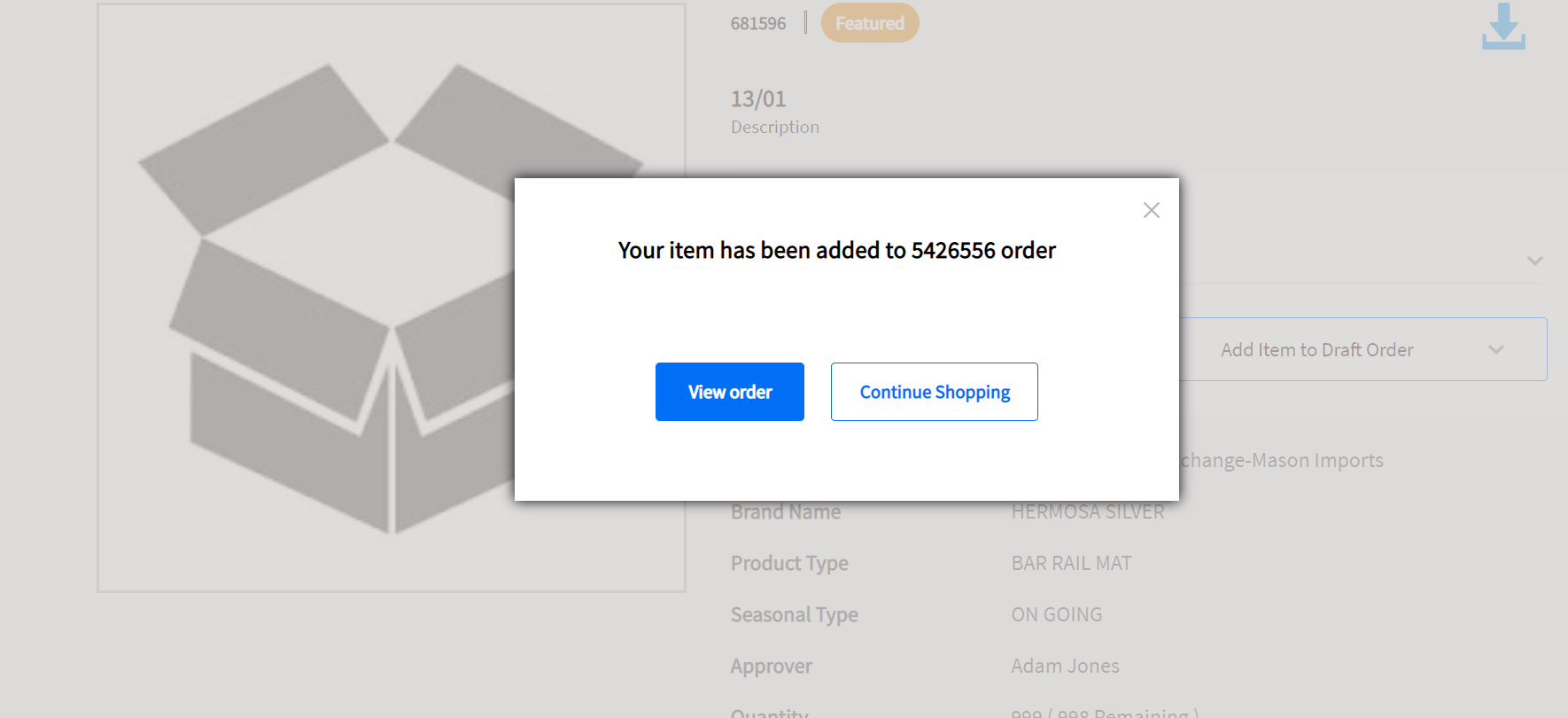Choose Continue Shopping
This screenshot has height=718, width=1568.
click(934, 391)
